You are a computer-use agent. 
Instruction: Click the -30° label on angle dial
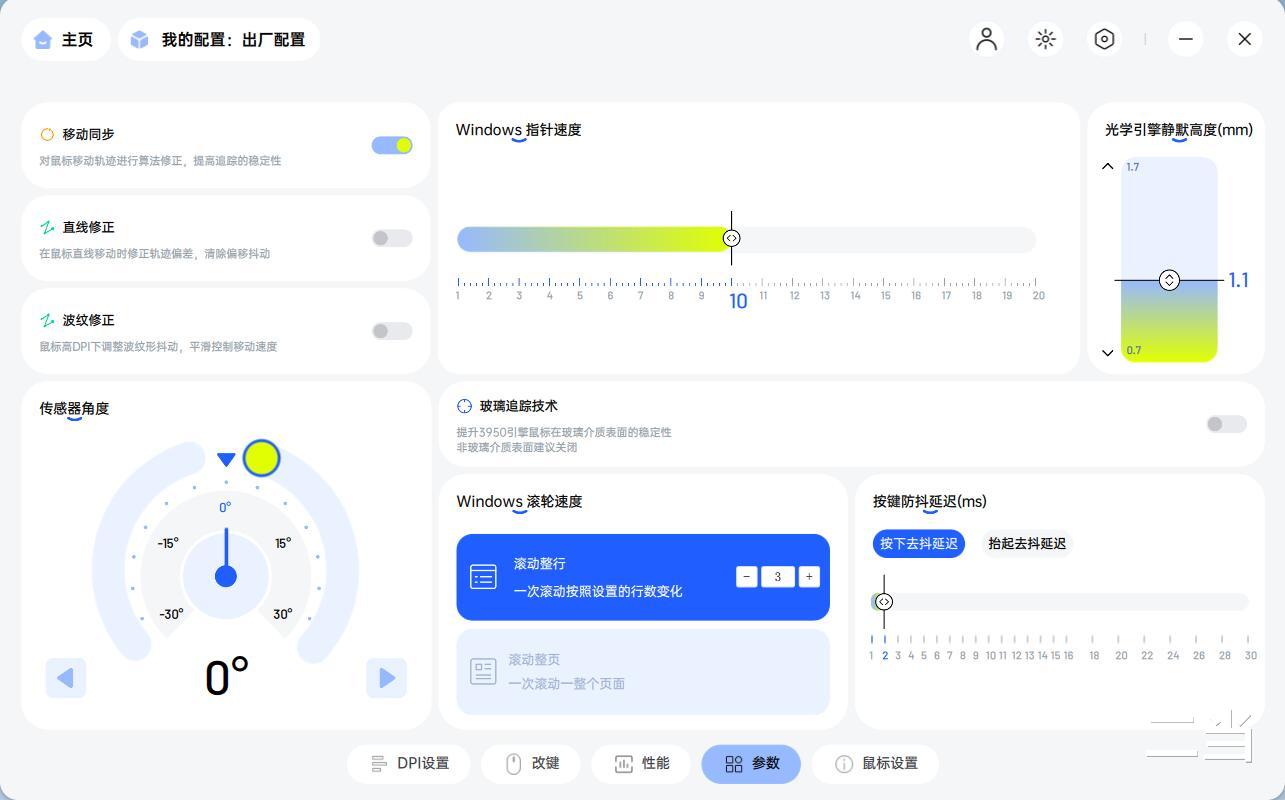pos(171,614)
